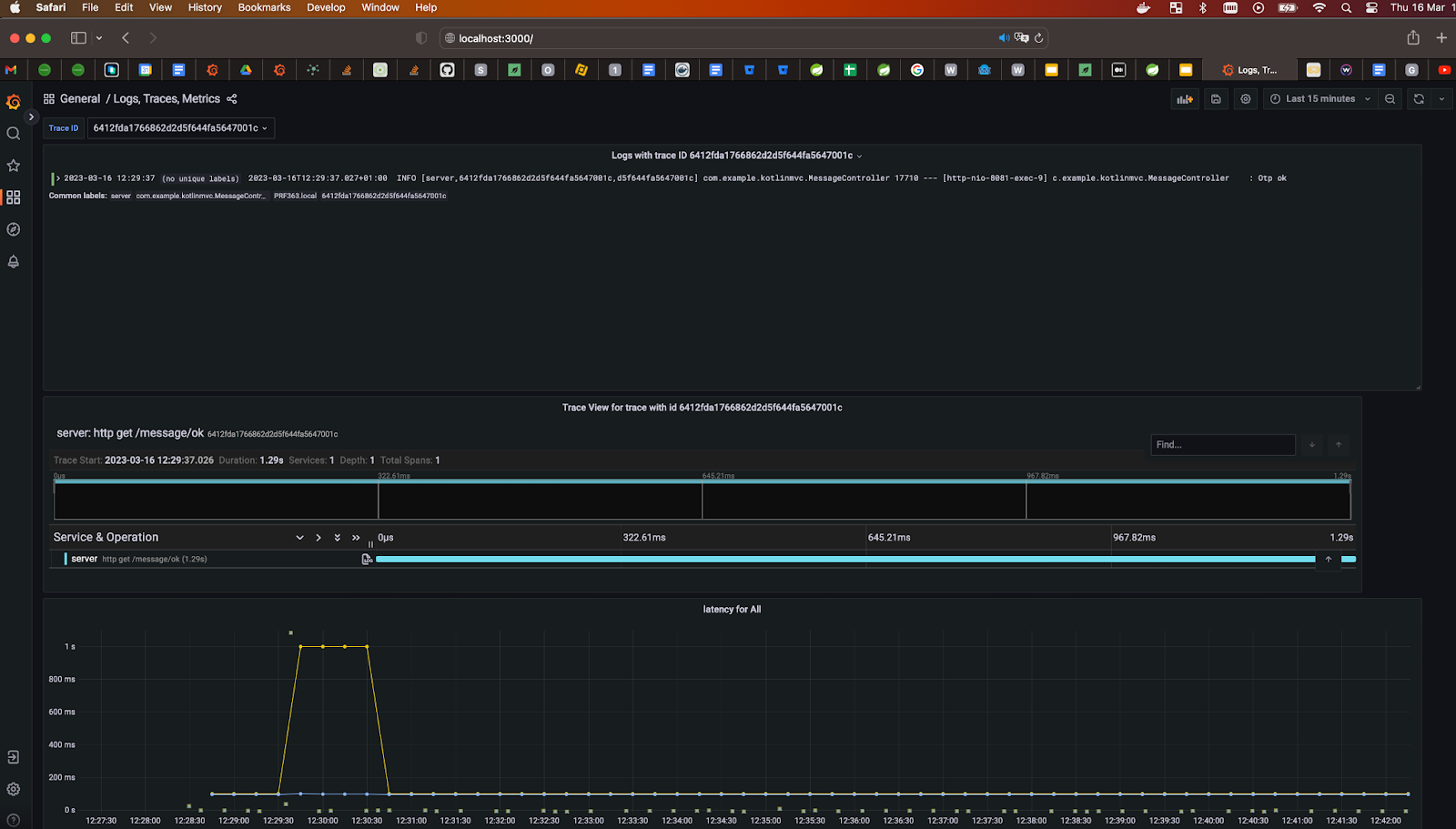Open the Alerting bell icon

coord(13,261)
